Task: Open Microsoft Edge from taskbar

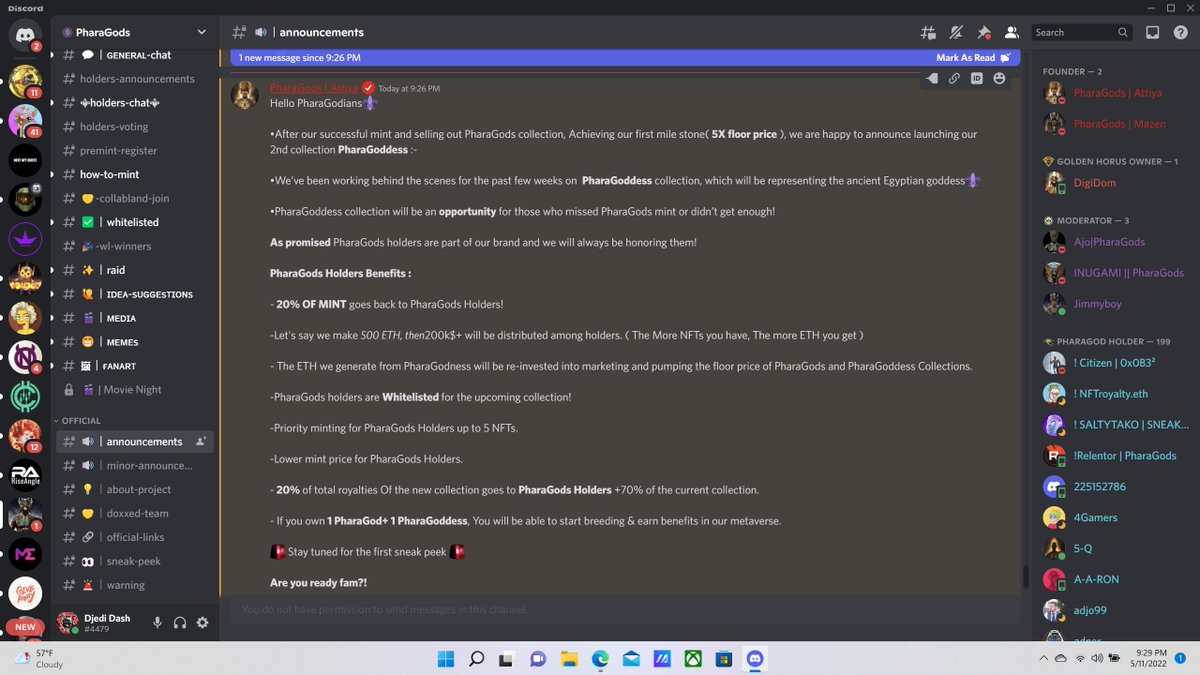Action: [600, 658]
